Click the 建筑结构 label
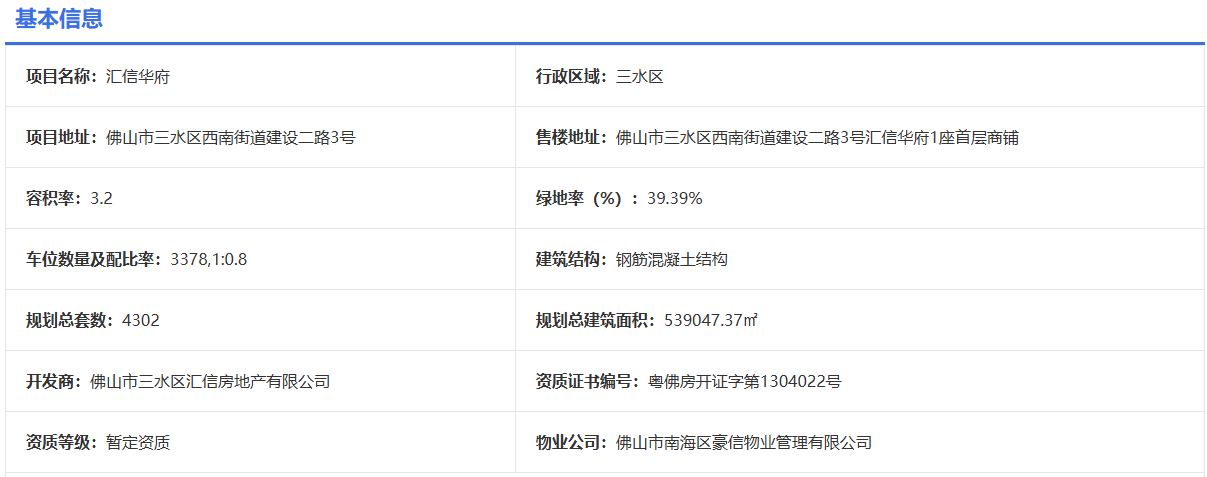This screenshot has height=477, width=1207. point(572,259)
